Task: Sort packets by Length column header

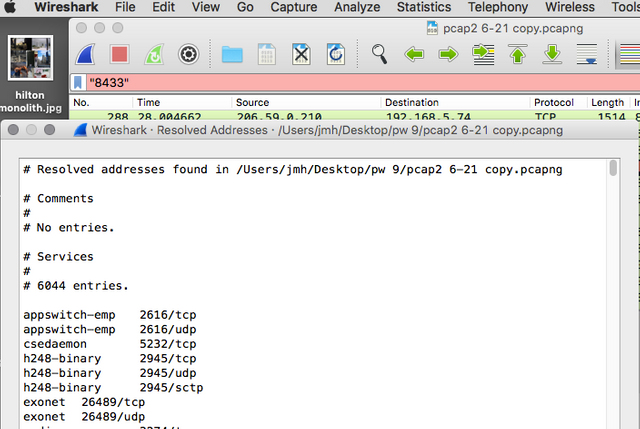Action: [x=608, y=102]
